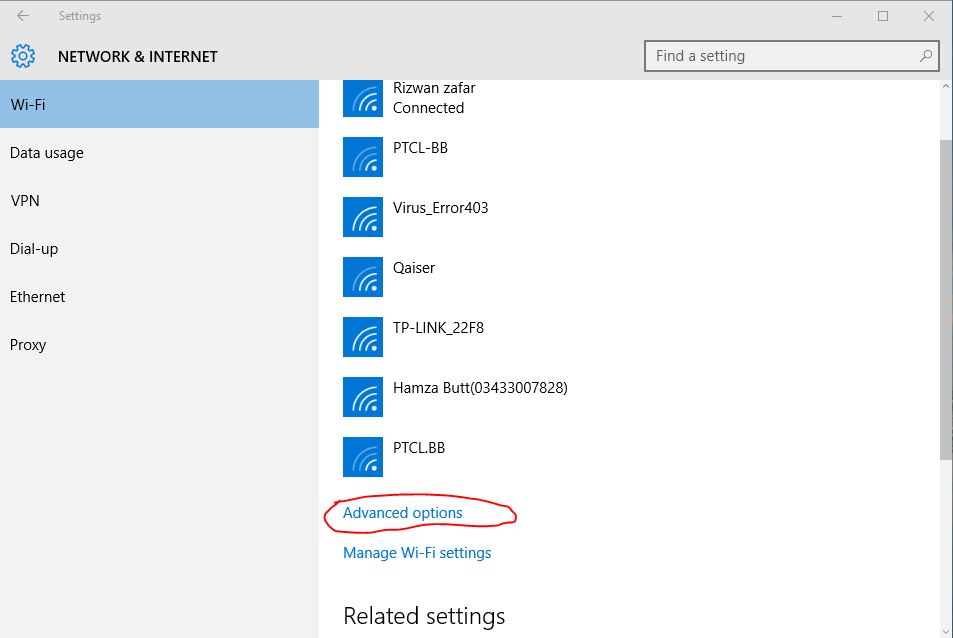Click the Wi-Fi icon next to PTCL-BB
The image size is (953, 638).
tap(363, 157)
